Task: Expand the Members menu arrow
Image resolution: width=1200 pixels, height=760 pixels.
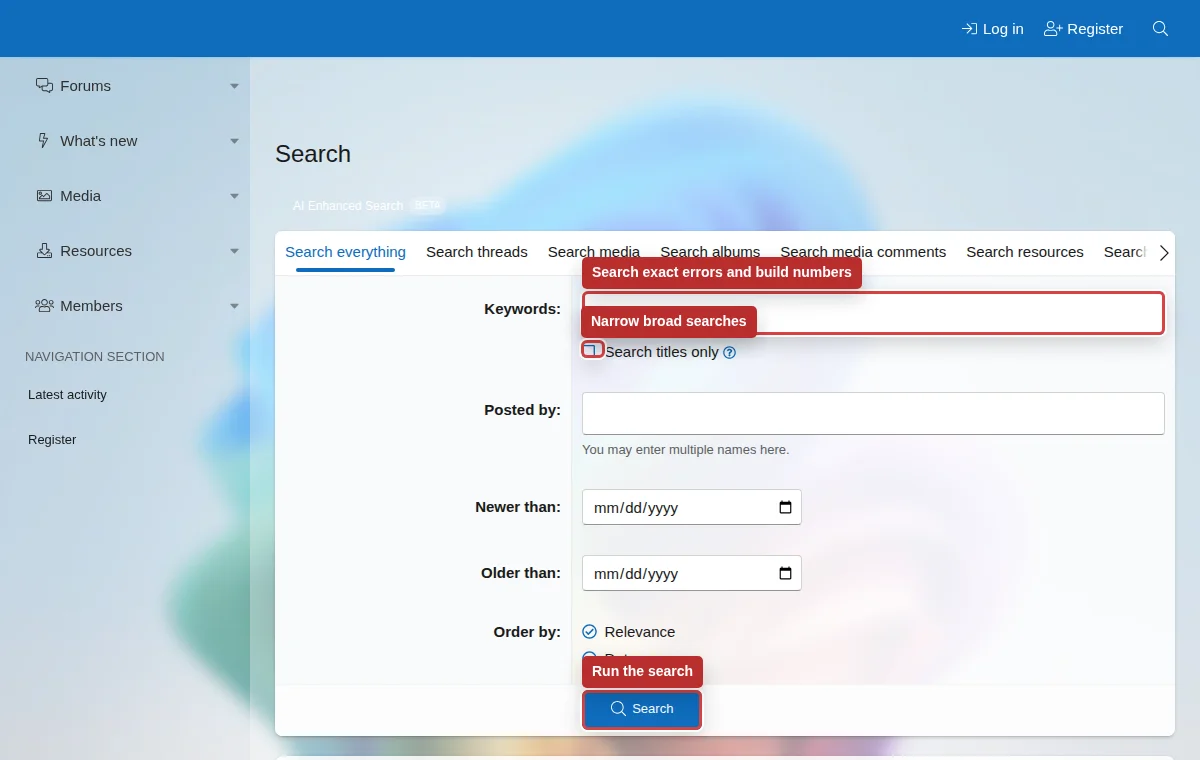Action: click(x=234, y=306)
